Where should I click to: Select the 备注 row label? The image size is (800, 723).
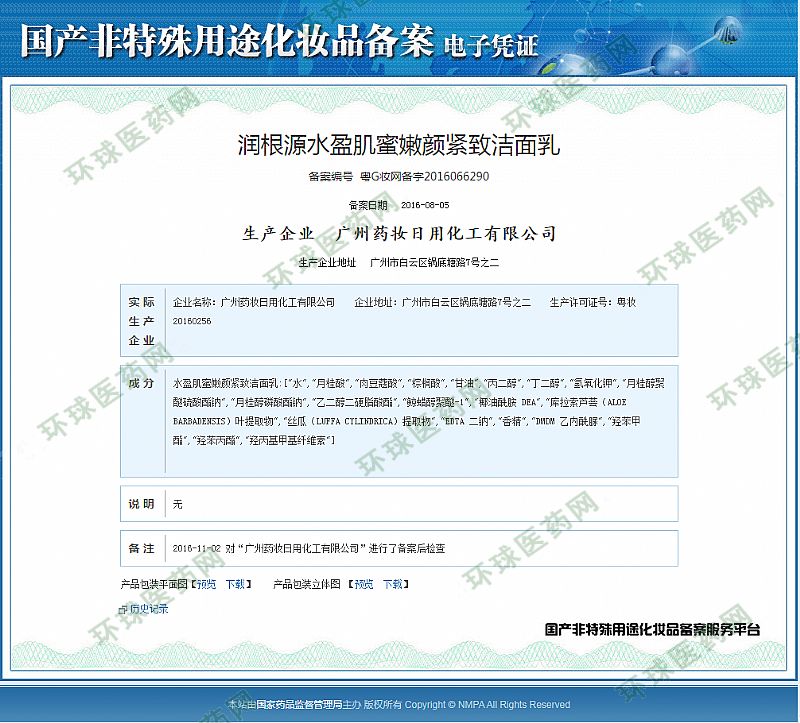pyautogui.click(x=141, y=549)
